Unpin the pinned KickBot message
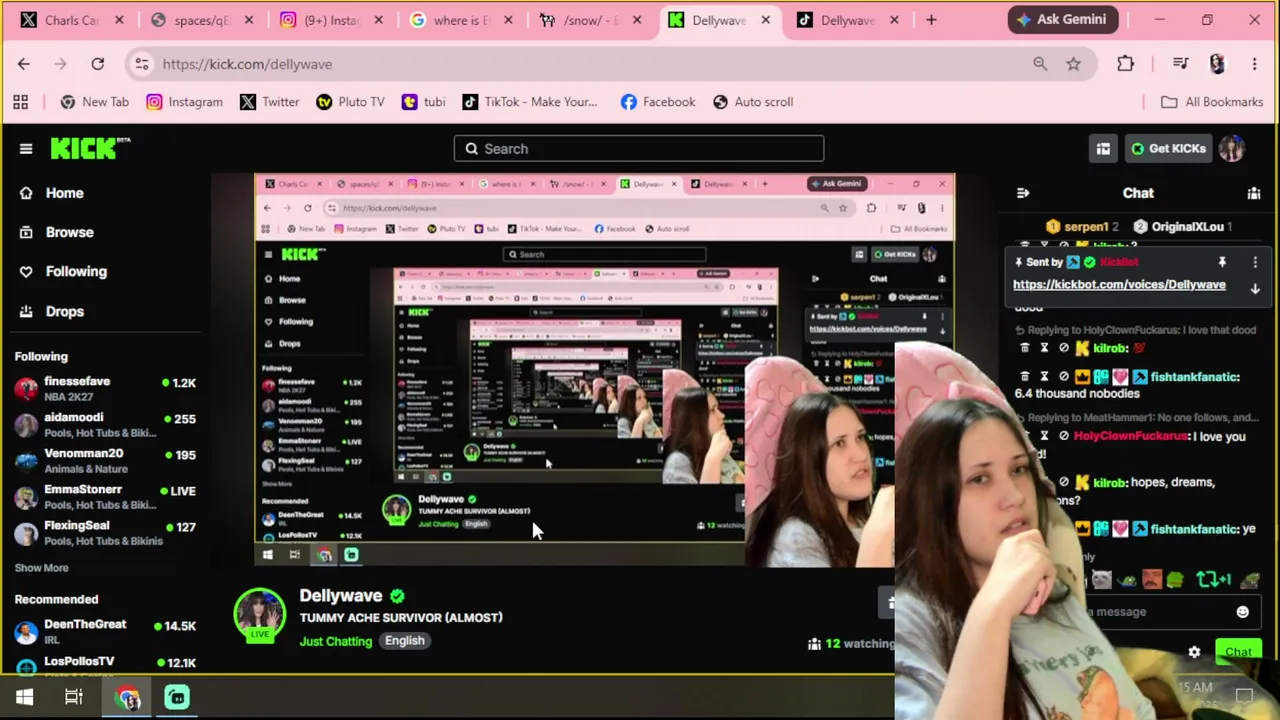The image size is (1280, 720). [1221, 262]
